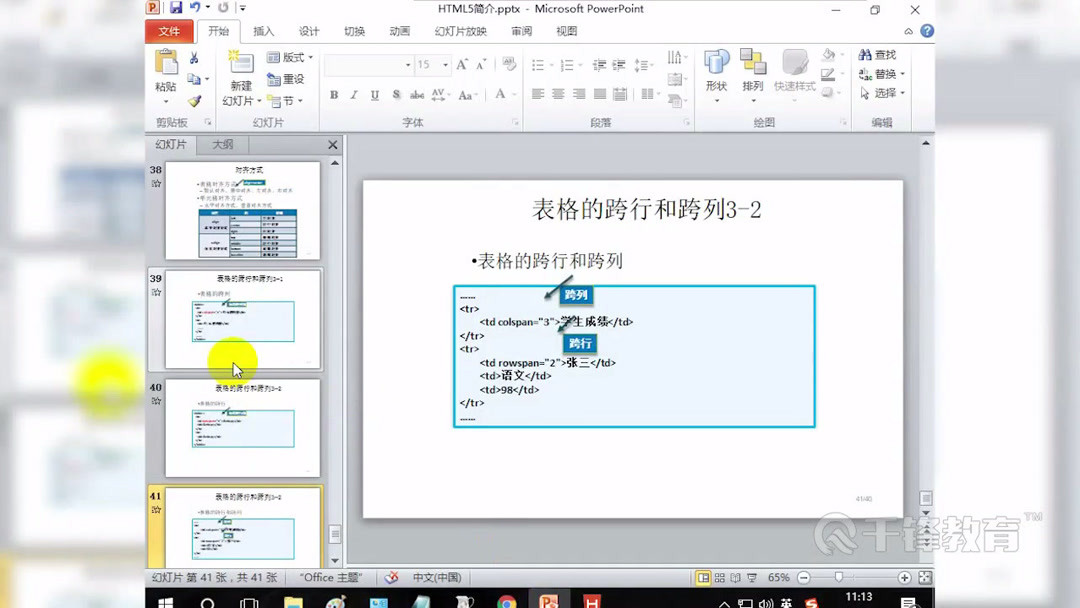This screenshot has height=608, width=1080.
Task: Switch to Slide Sorter view in status bar
Action: tap(719, 577)
